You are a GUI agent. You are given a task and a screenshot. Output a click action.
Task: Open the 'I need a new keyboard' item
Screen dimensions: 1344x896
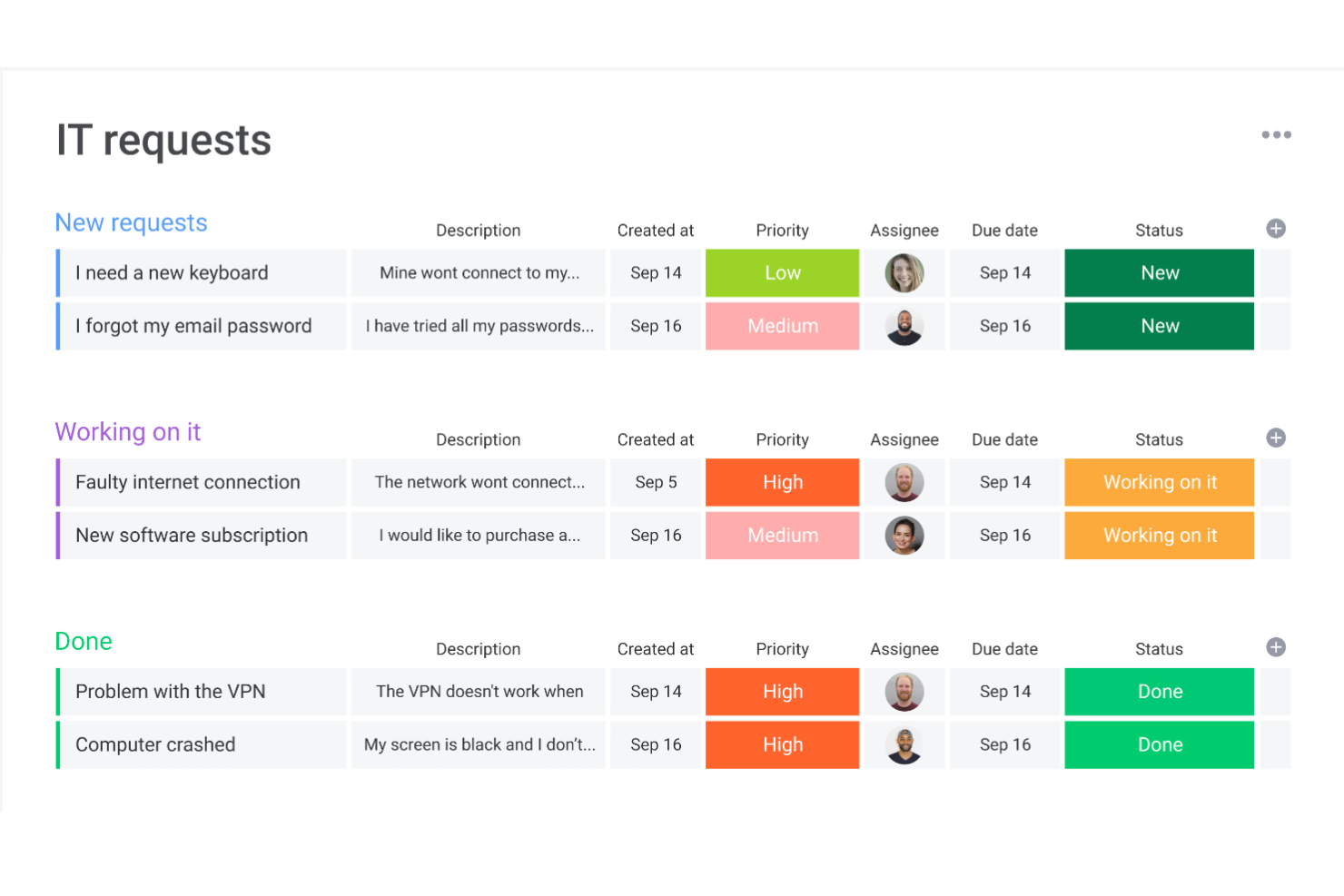click(171, 272)
